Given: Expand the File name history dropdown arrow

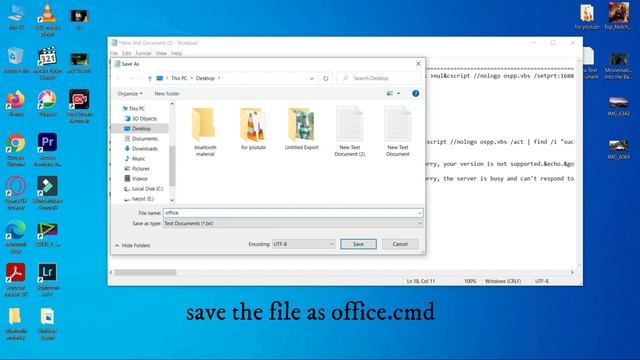Looking at the screenshot, I should tap(420, 213).
